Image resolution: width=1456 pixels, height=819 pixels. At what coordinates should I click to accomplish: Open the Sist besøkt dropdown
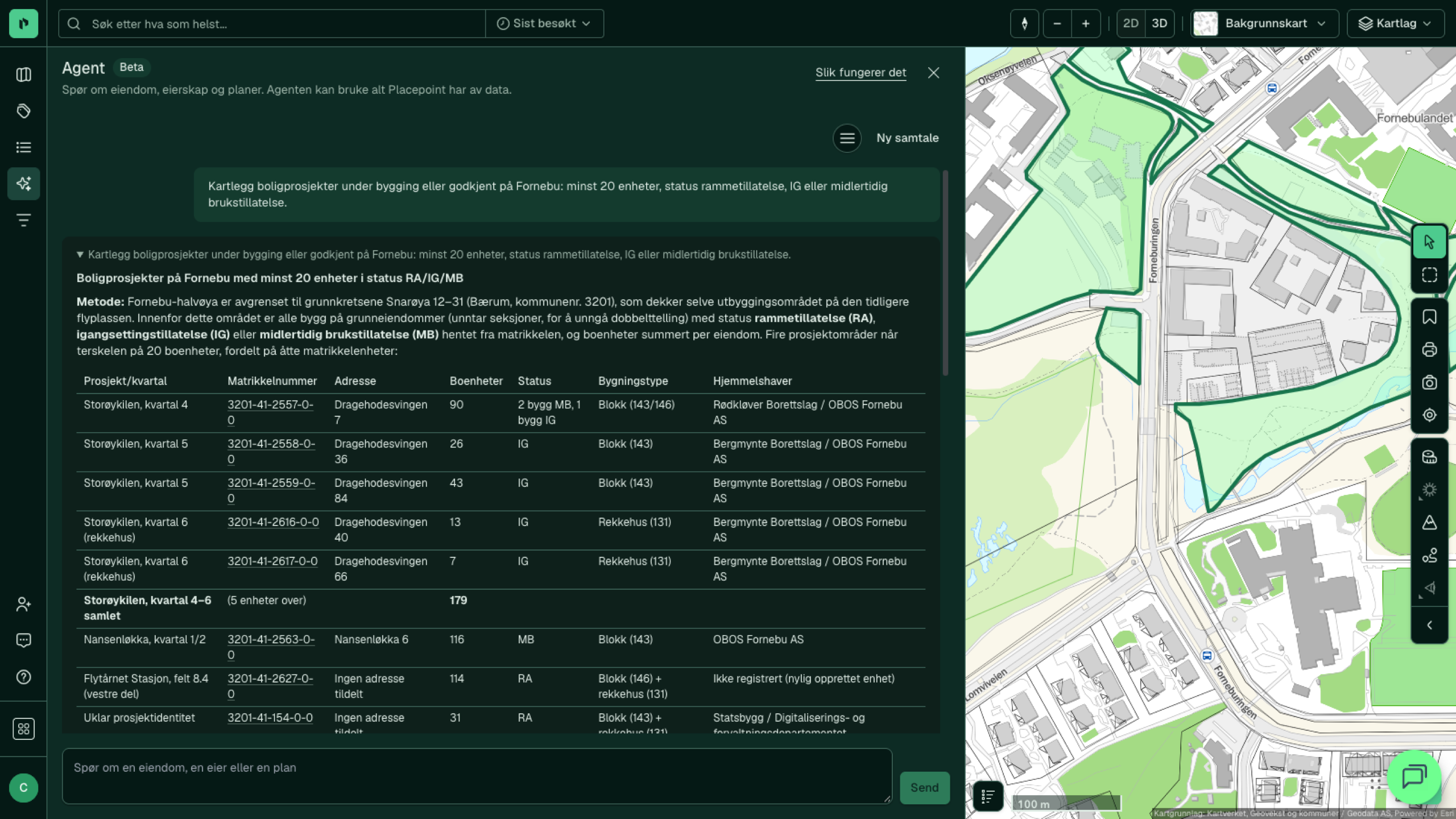click(x=544, y=23)
